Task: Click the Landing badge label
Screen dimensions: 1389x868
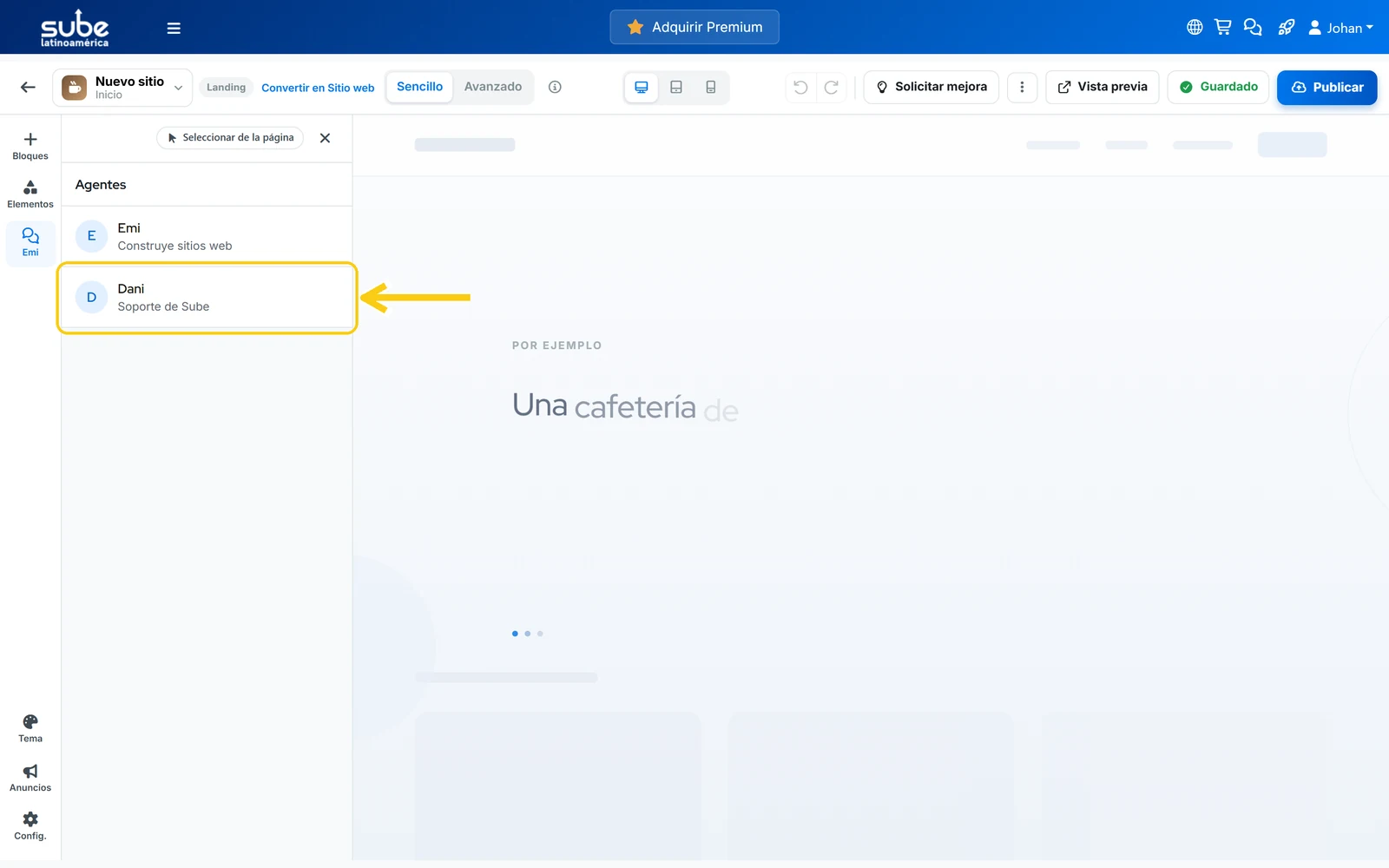Action: click(226, 88)
